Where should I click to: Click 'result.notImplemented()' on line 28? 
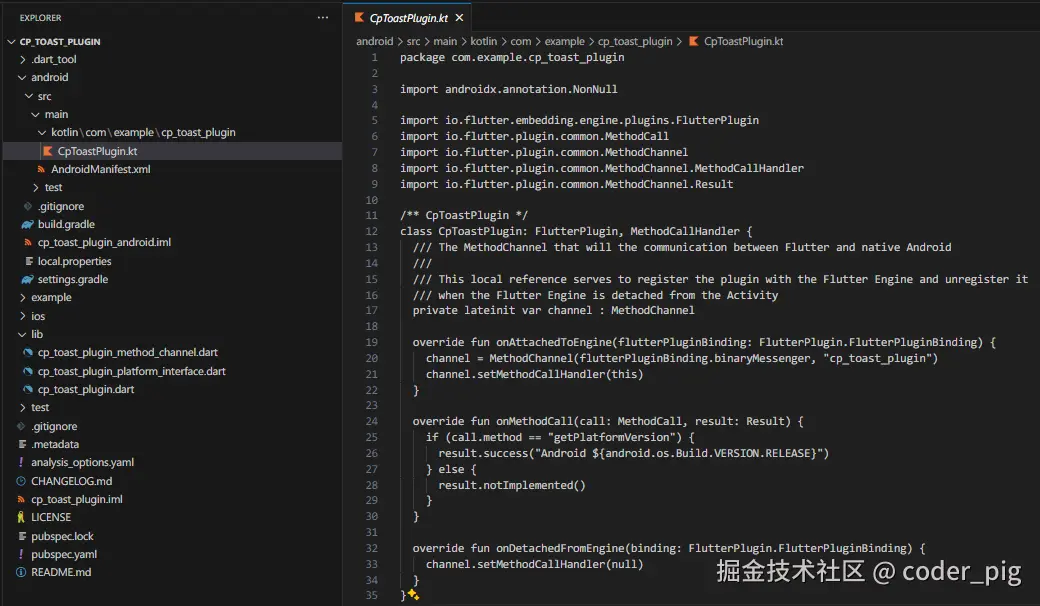coord(511,485)
